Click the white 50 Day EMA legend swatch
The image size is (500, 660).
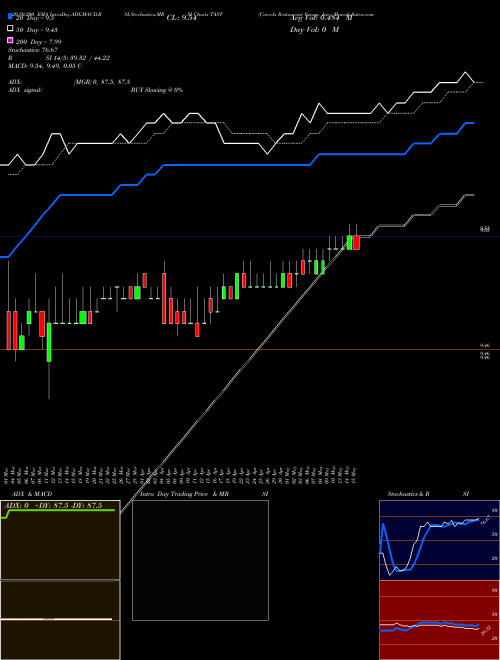(x=11, y=29)
